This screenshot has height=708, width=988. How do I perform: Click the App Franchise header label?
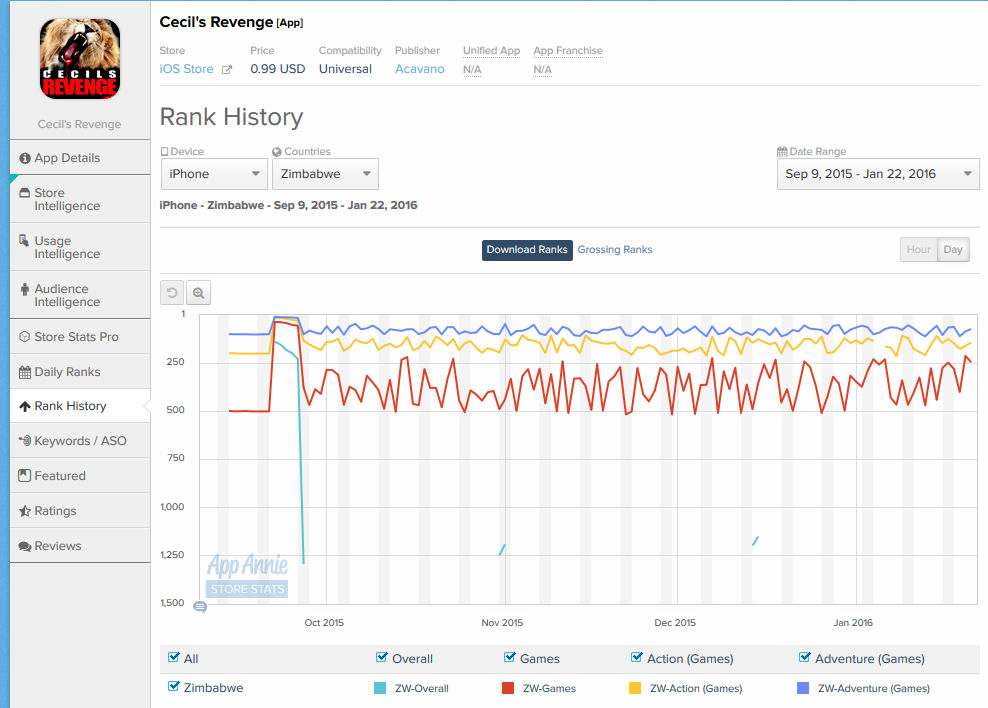568,50
